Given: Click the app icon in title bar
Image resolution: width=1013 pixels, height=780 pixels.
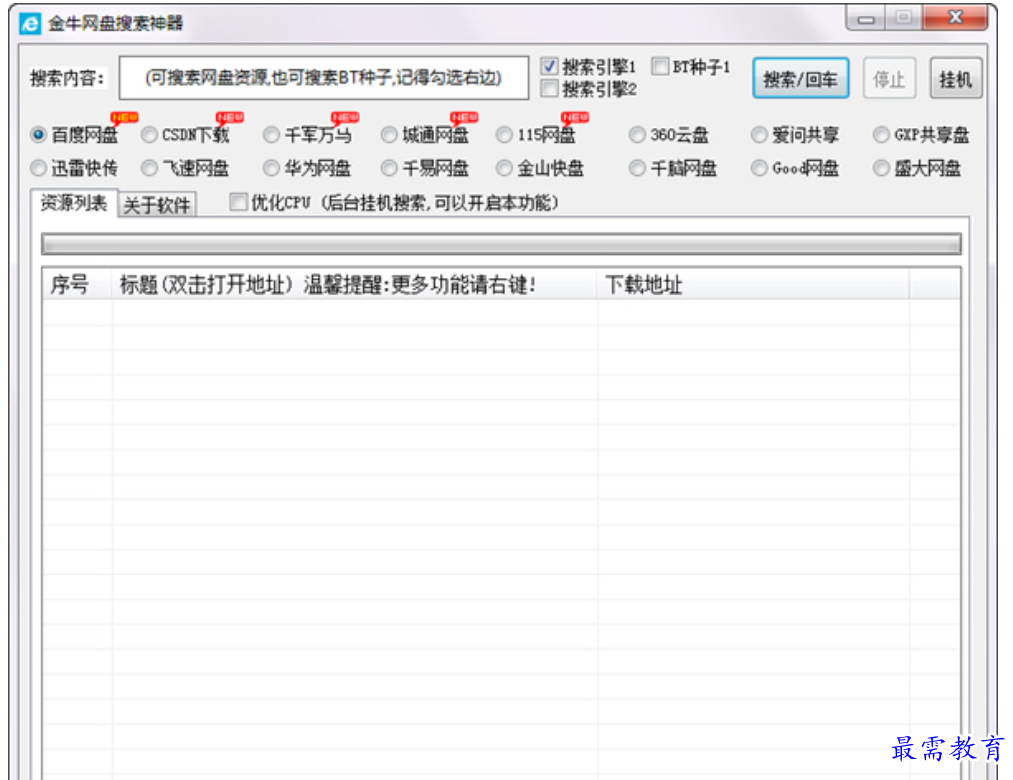Looking at the screenshot, I should [x=31, y=23].
